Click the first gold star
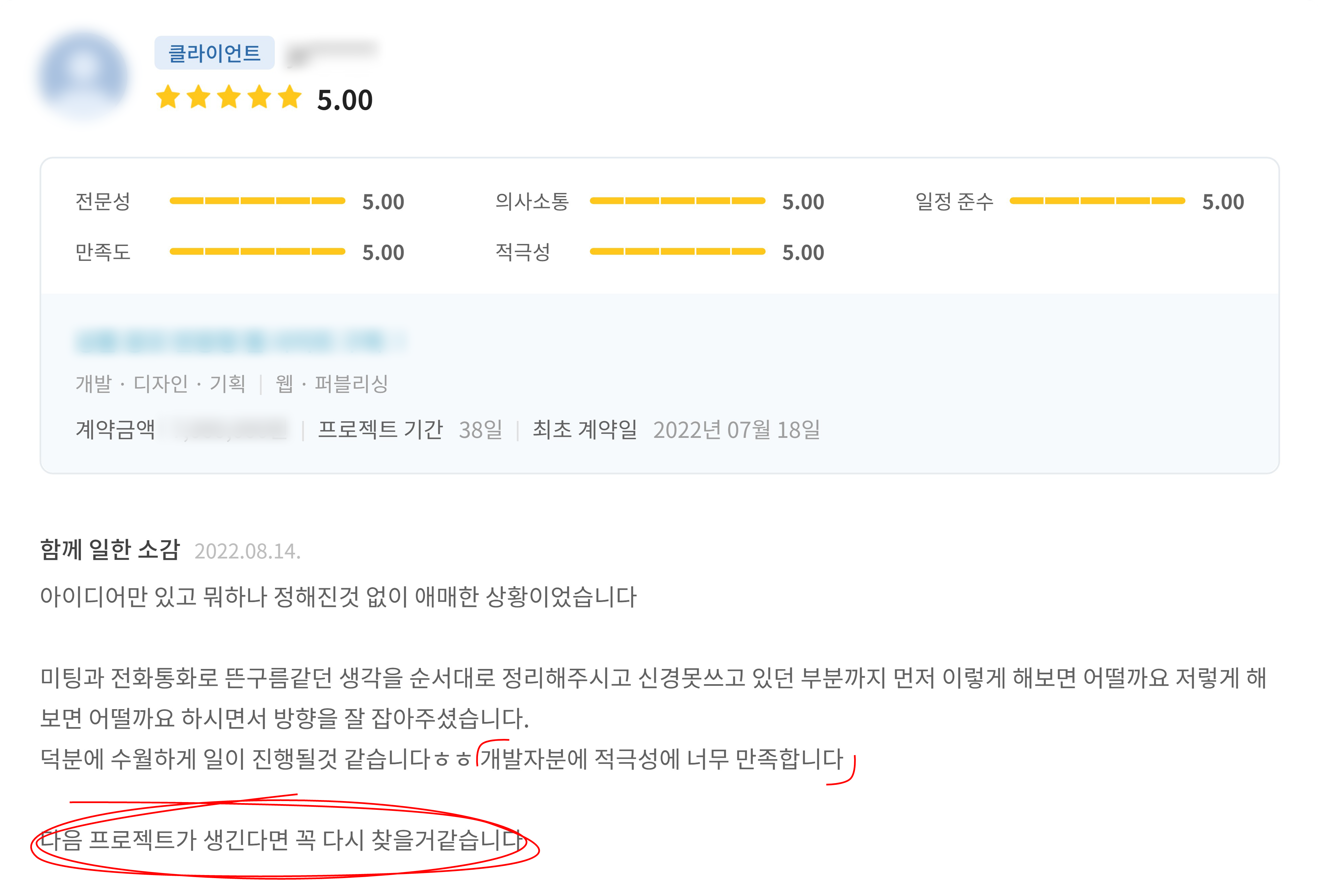The width and height of the screenshot is (1320, 896). pyautogui.click(x=169, y=97)
